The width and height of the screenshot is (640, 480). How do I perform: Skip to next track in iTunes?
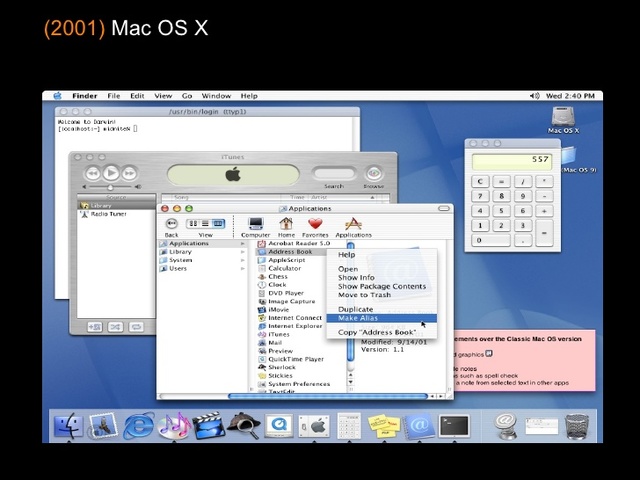point(129,173)
